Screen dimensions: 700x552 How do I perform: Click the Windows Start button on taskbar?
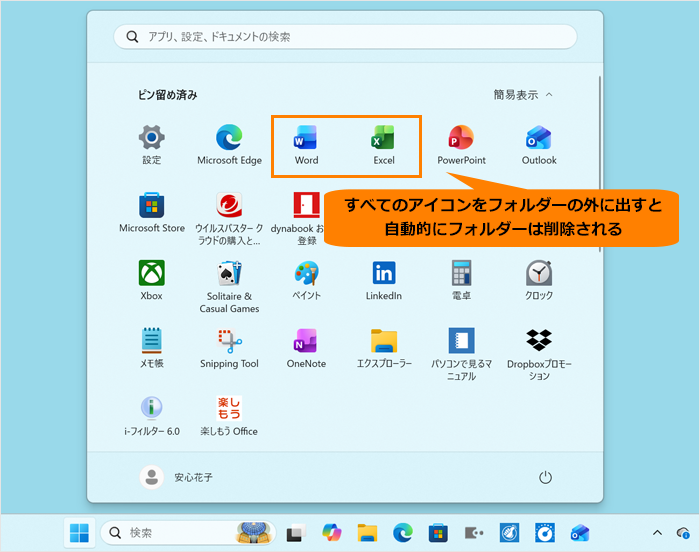[x=79, y=533]
